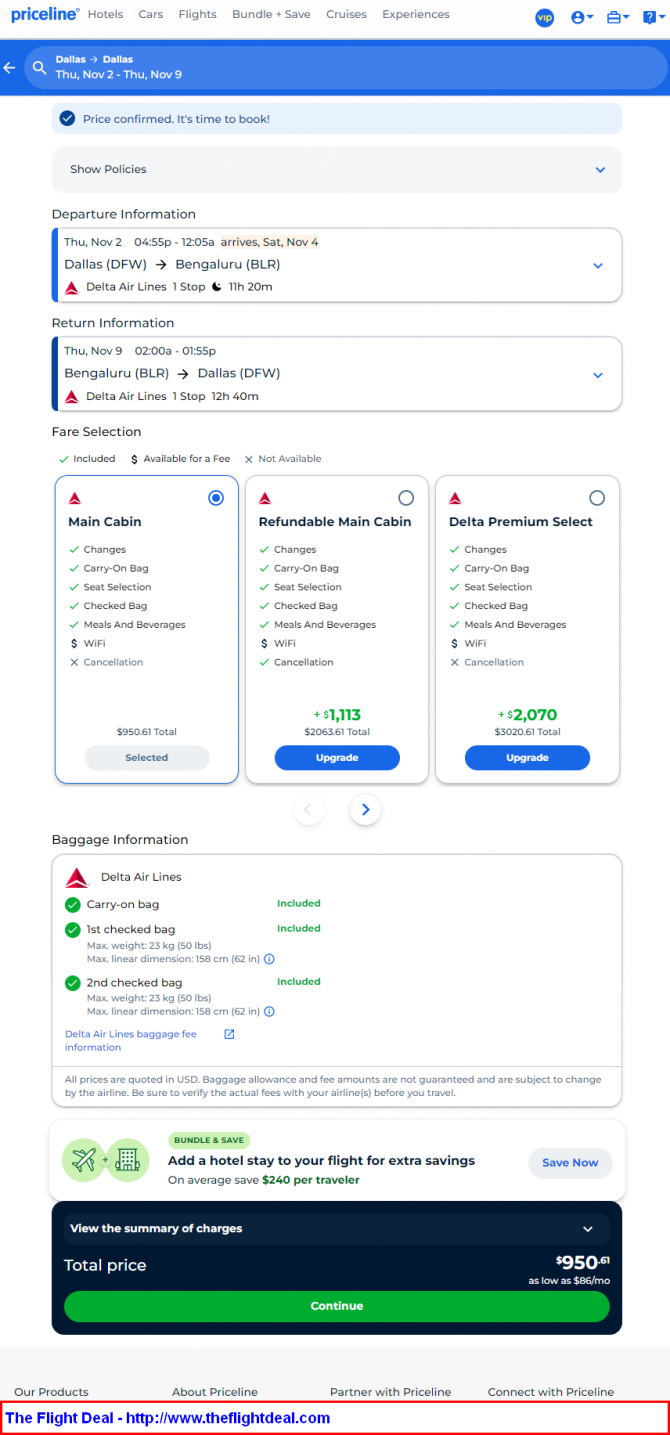Open the external link icon for baggage fees
The image size is (670, 1435).
click(x=229, y=1034)
